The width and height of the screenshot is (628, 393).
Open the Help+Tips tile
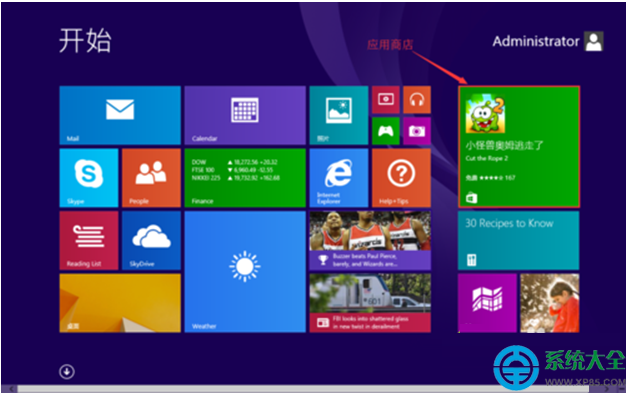401,178
